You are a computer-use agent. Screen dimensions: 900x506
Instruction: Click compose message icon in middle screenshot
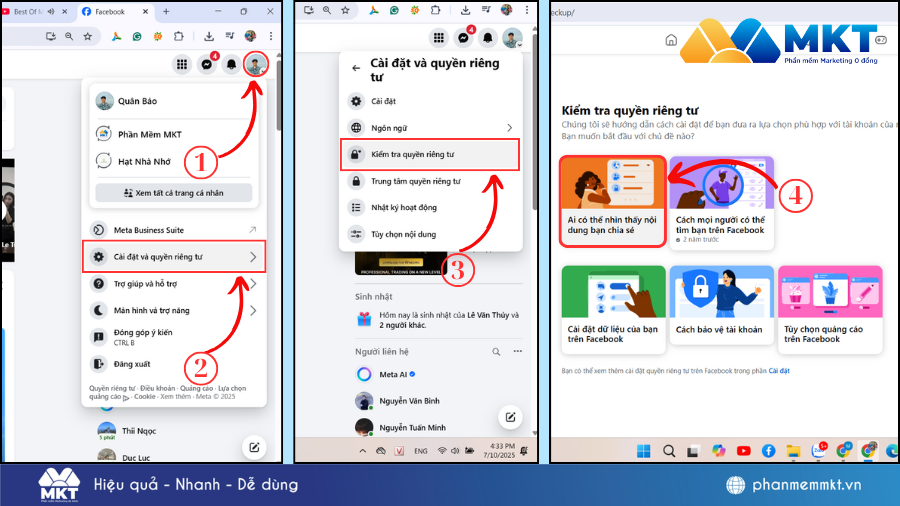tap(510, 417)
